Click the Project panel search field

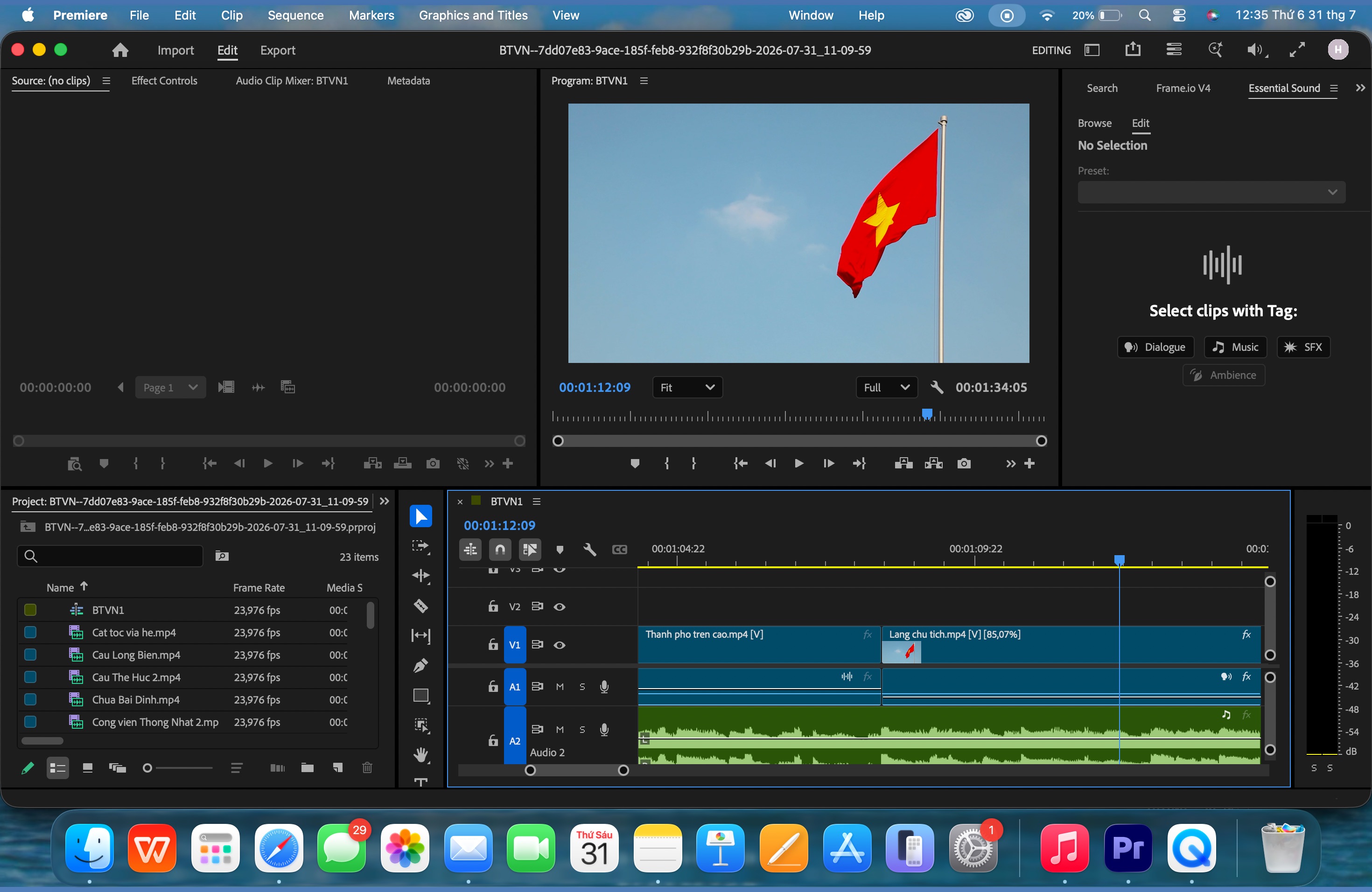tap(111, 556)
